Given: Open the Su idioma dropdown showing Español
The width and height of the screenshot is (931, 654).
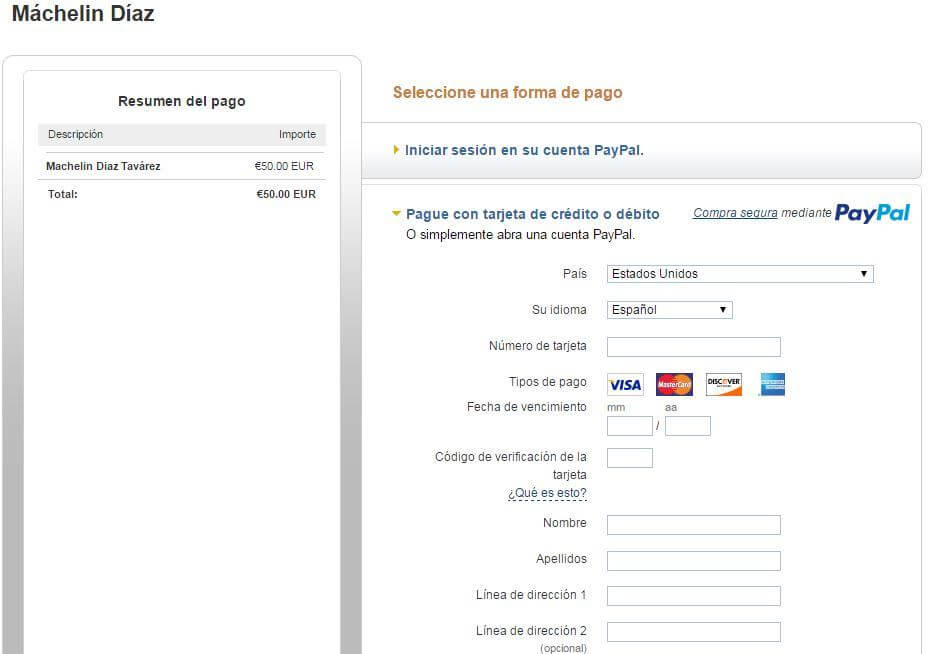Looking at the screenshot, I should 669,310.
